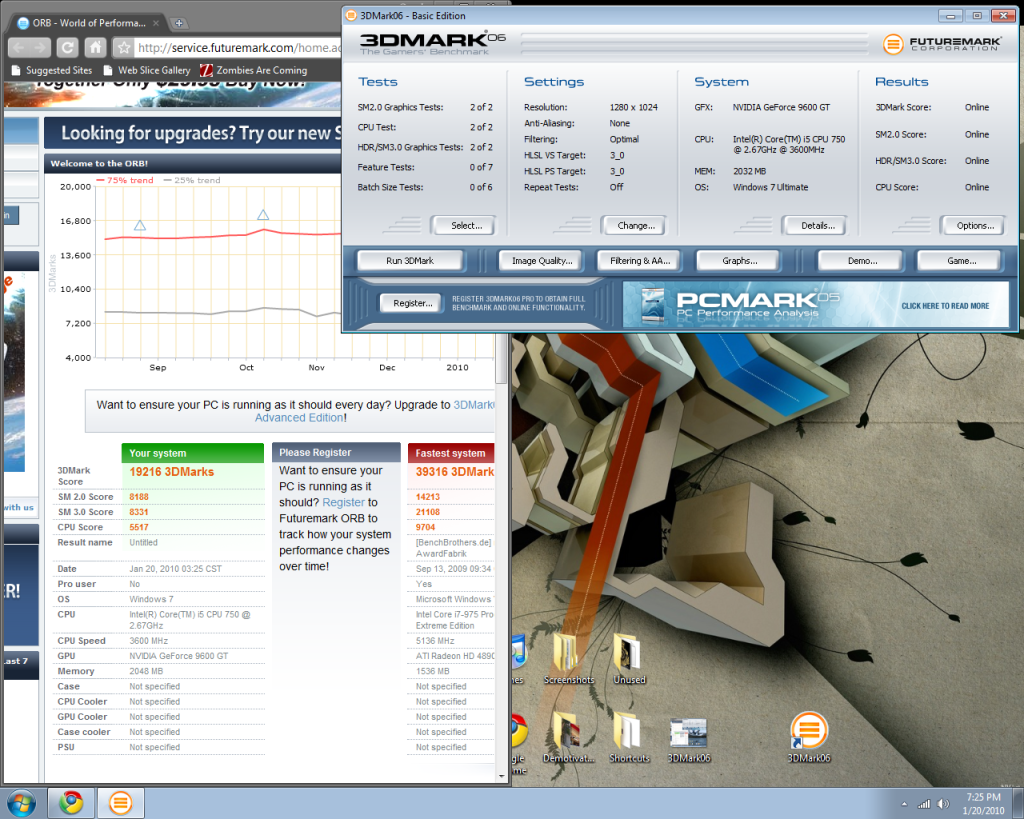Image resolution: width=1024 pixels, height=819 pixels.
Task: Click the Fastest system header
Action: [x=451, y=453]
